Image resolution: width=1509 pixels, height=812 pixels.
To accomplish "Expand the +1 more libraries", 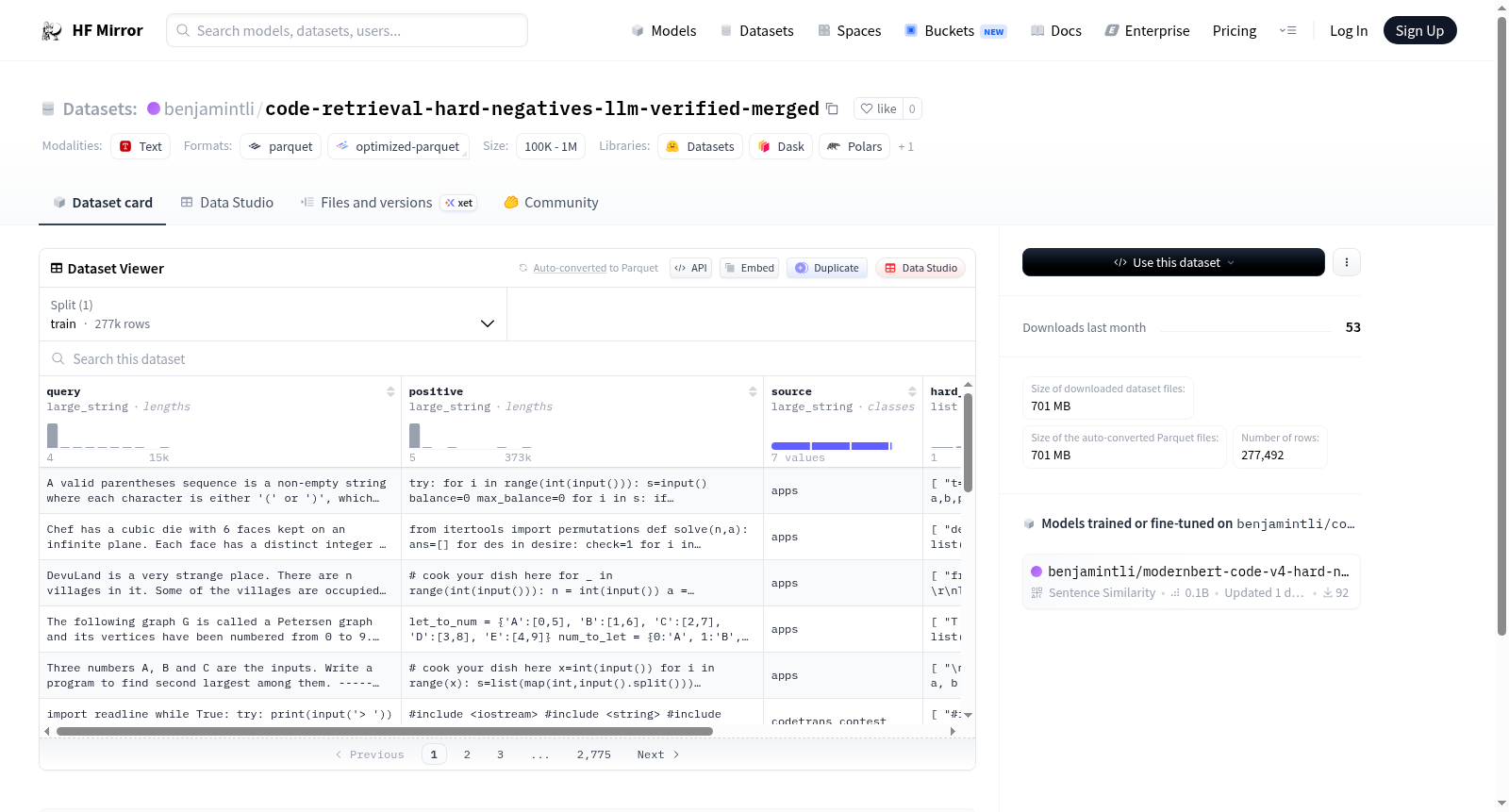I will click(905, 147).
